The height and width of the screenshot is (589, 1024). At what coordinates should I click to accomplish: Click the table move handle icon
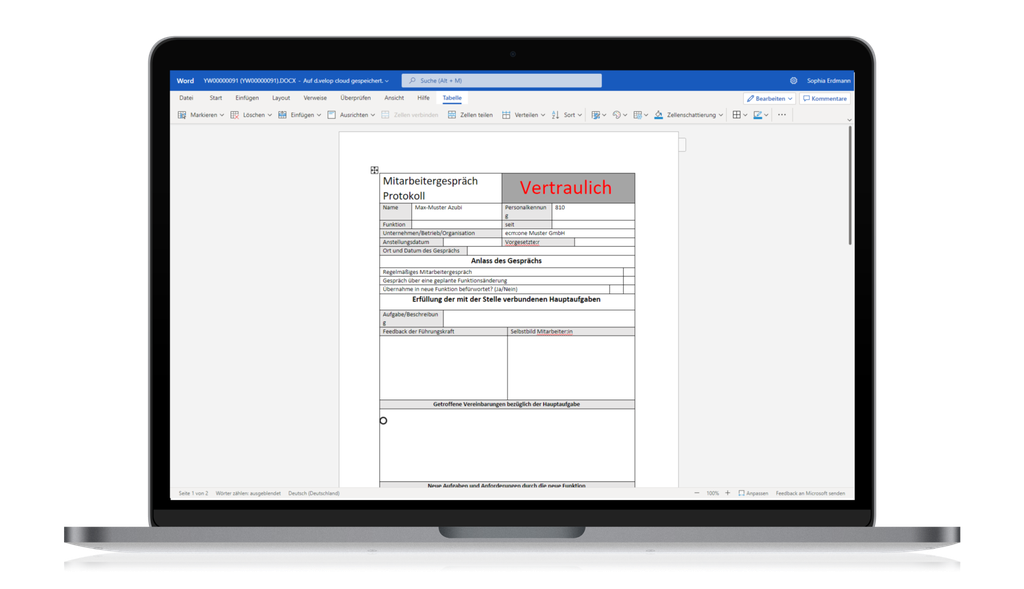[374, 170]
